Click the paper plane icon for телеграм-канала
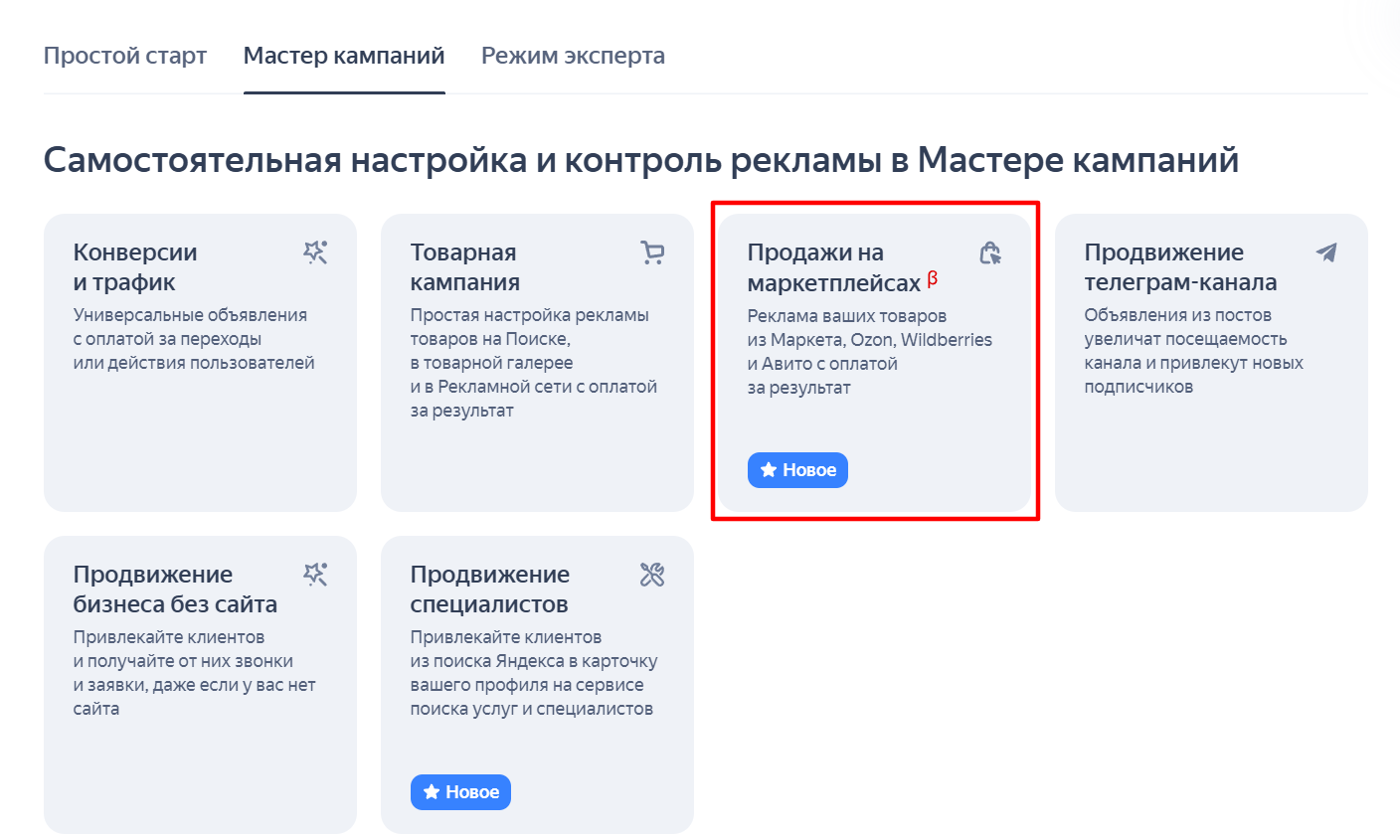Screen dimensions: 1400x840 (x=1326, y=252)
